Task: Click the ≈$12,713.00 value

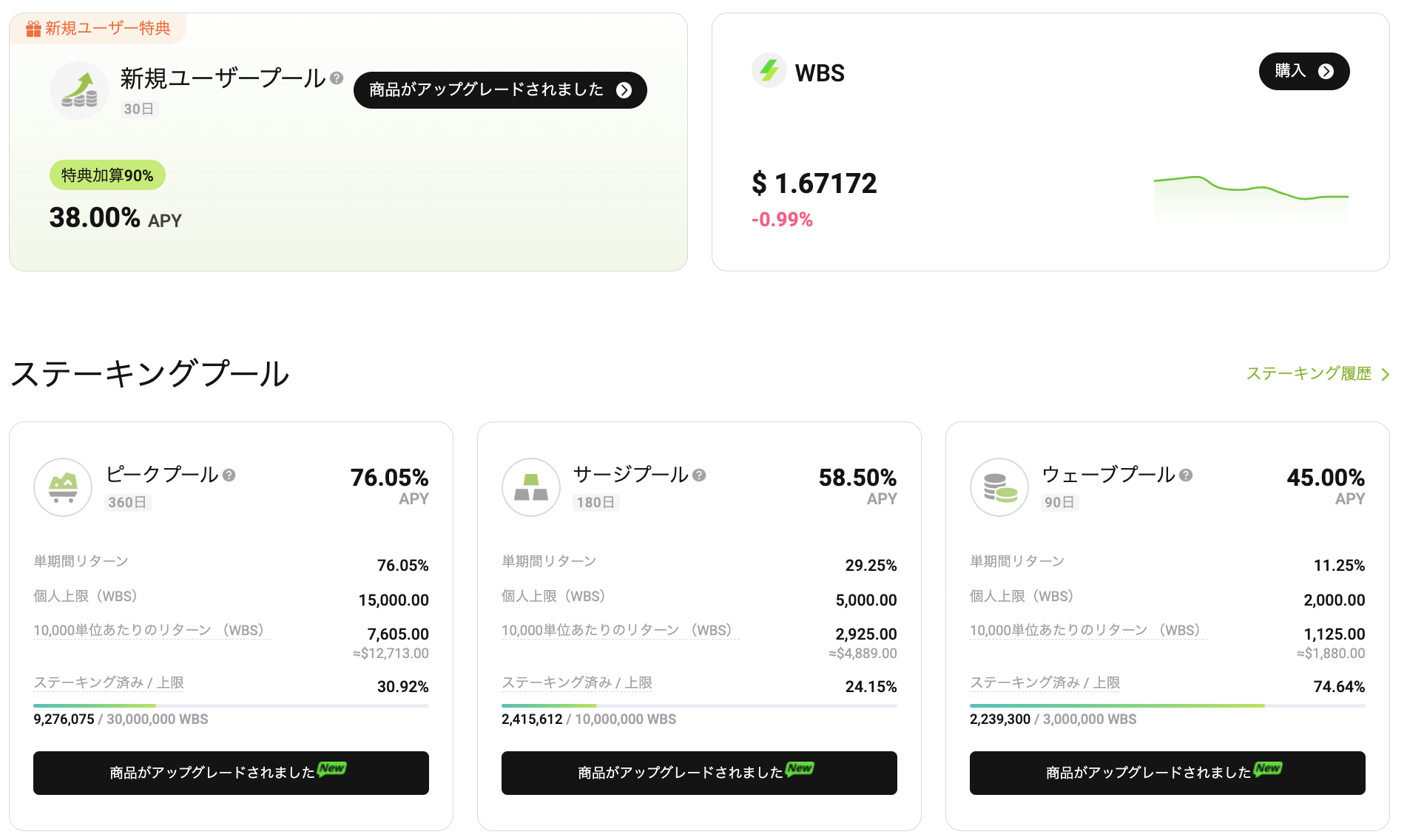Action: (391, 654)
